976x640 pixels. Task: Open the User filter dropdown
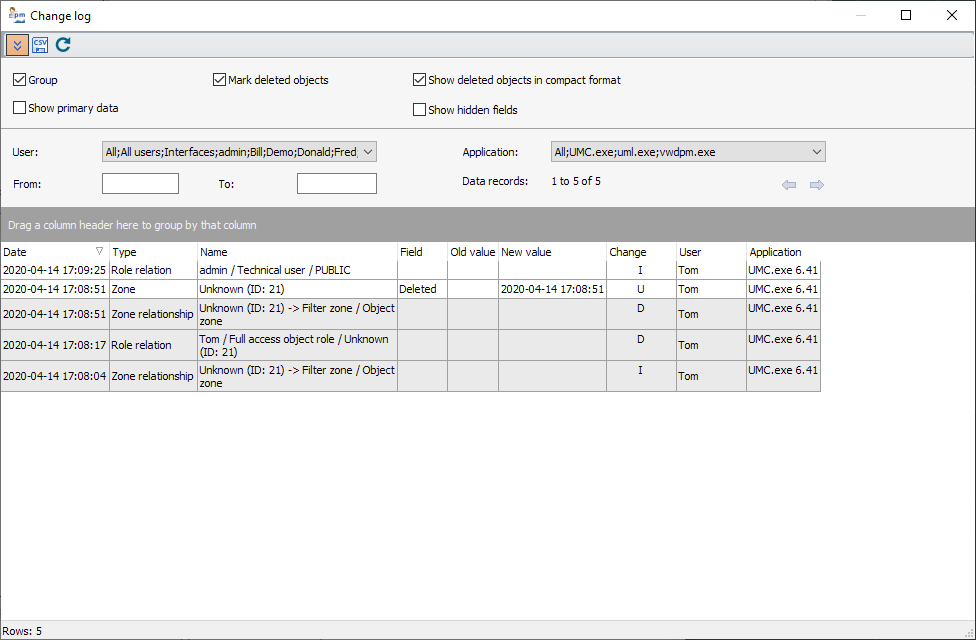tap(367, 152)
